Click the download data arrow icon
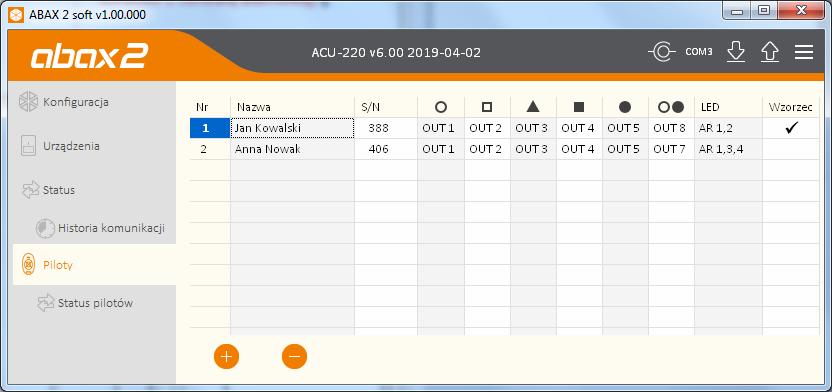The height and width of the screenshot is (392, 832). pyautogui.click(x=736, y=52)
